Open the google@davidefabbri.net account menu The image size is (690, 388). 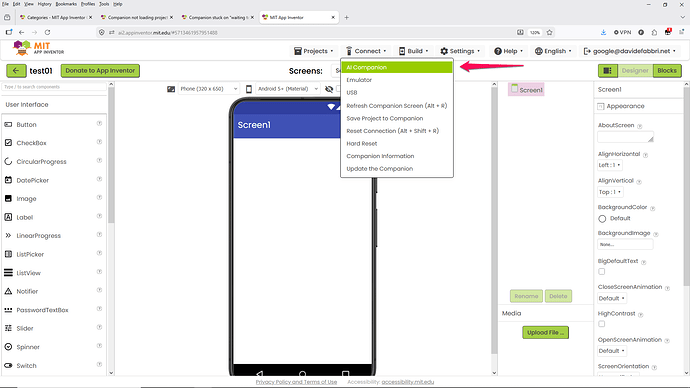(629, 51)
